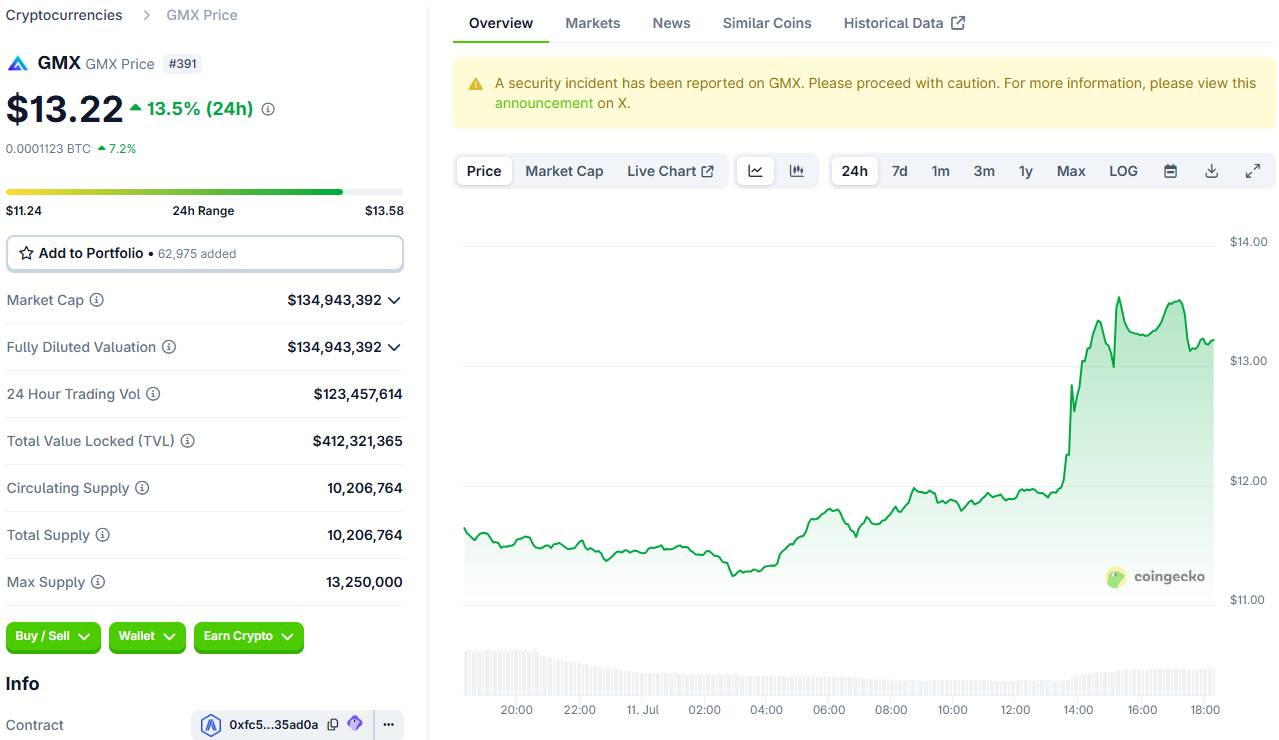Open the Similar Coins tab
Viewport: 1279px width, 740px height.
click(767, 23)
